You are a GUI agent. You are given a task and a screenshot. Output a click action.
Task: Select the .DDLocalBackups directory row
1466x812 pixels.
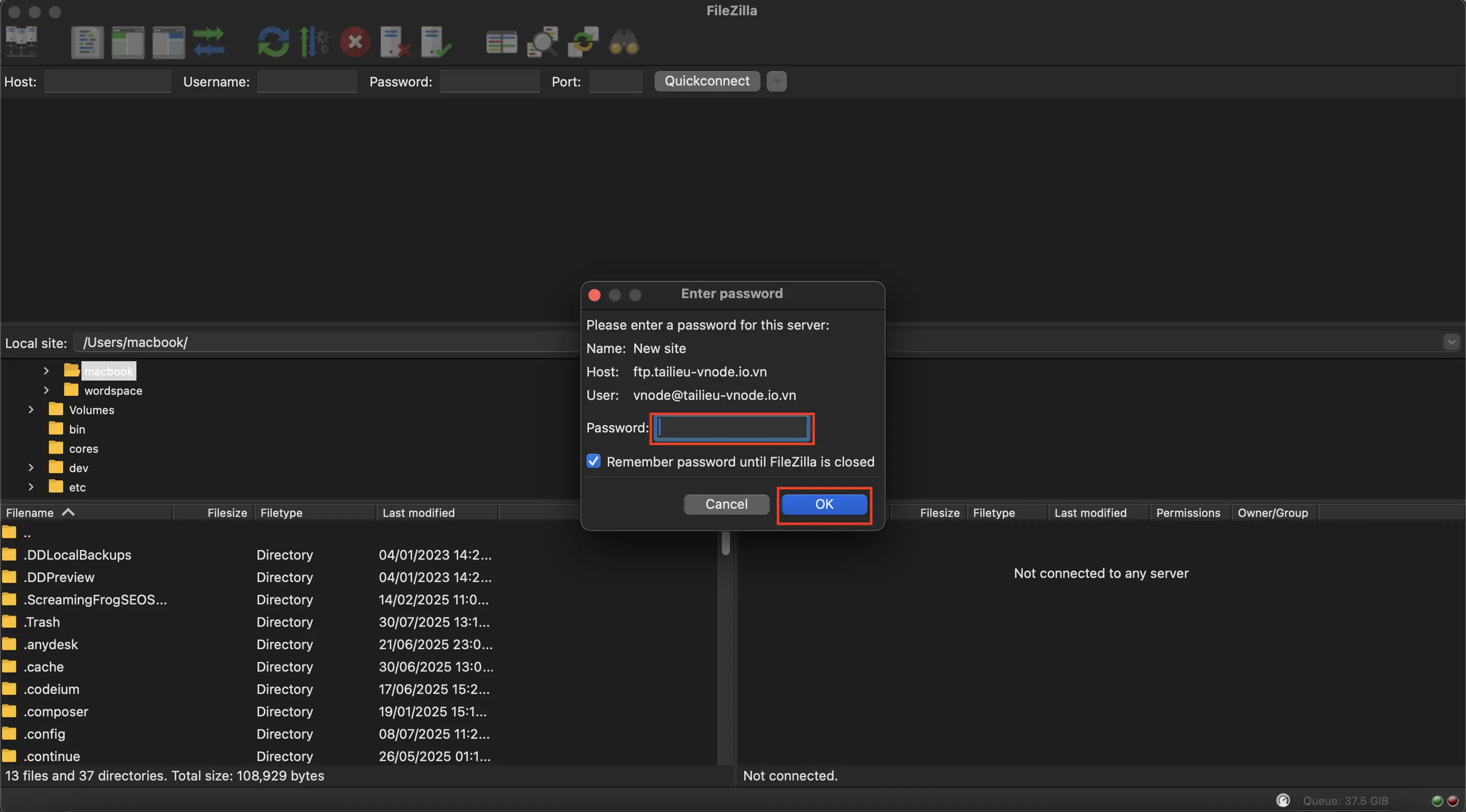[358, 555]
